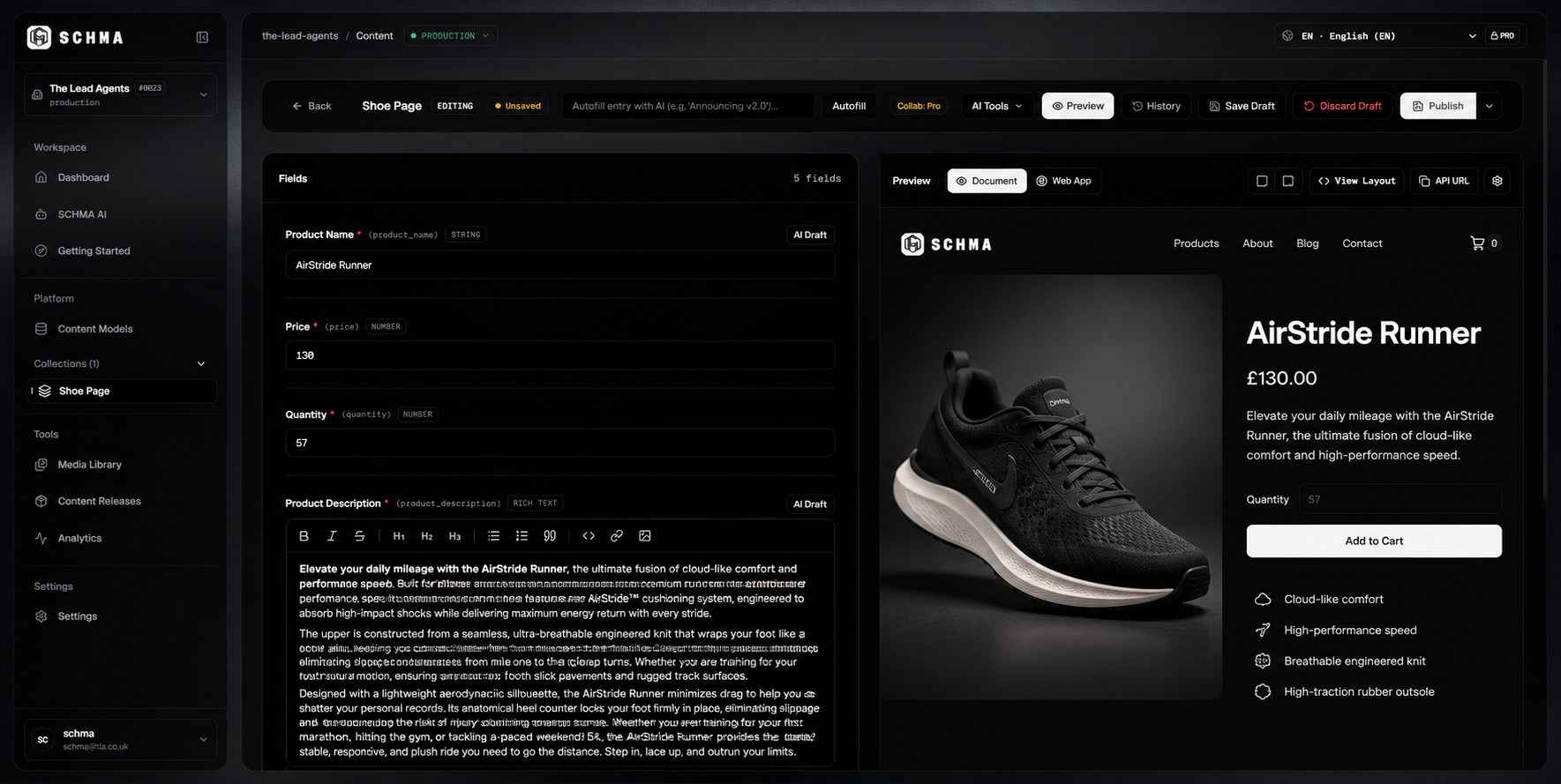Open entry History
This screenshot has height=784, width=1561.
point(1156,106)
